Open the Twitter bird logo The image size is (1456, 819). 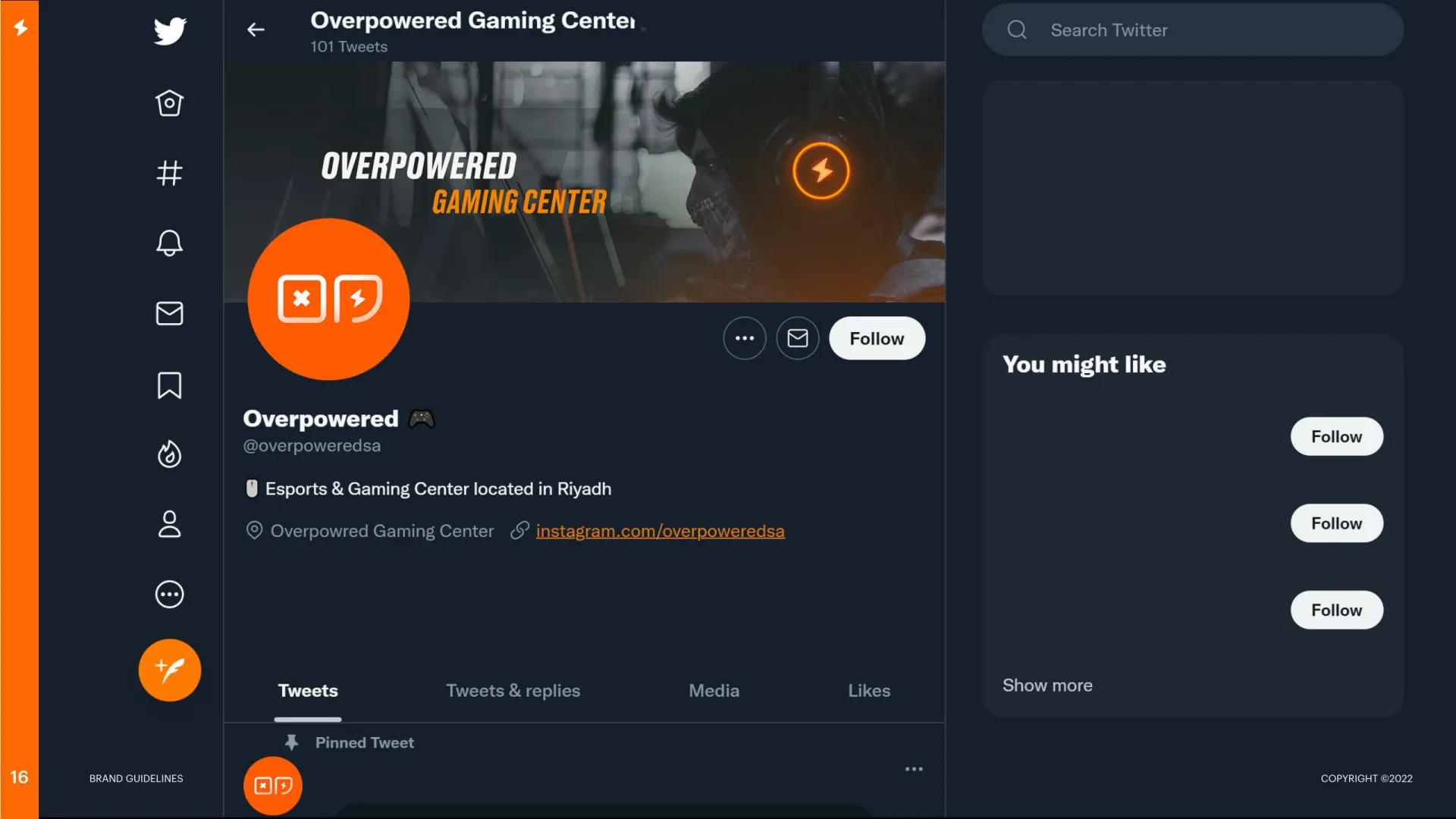(170, 31)
